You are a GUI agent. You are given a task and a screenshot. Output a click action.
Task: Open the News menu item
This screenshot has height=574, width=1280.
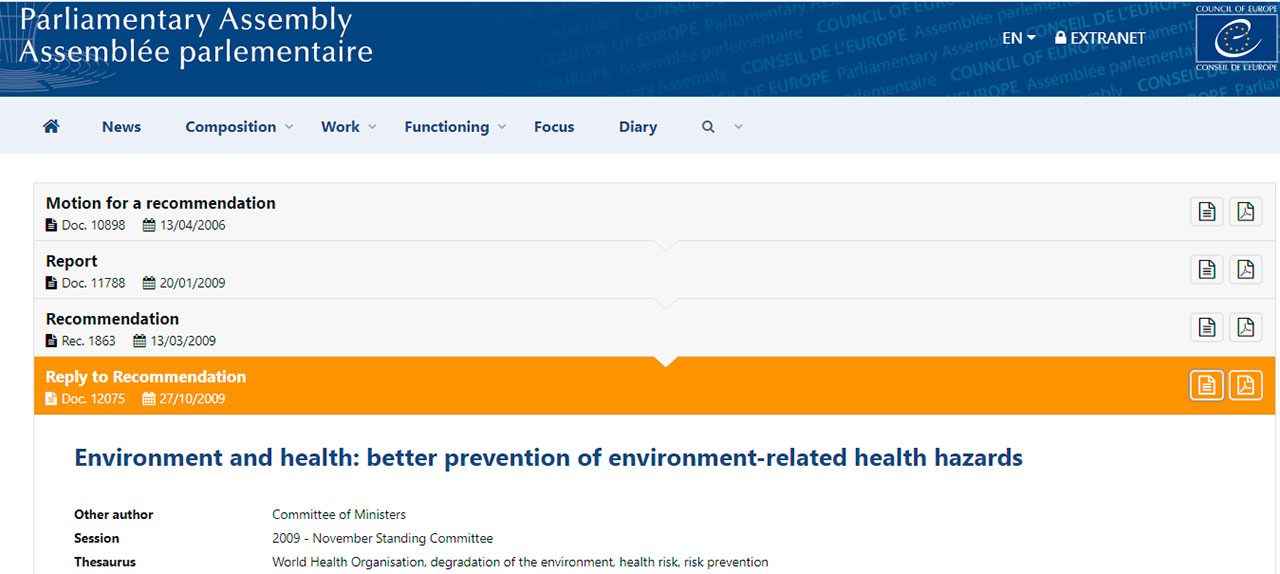point(121,127)
